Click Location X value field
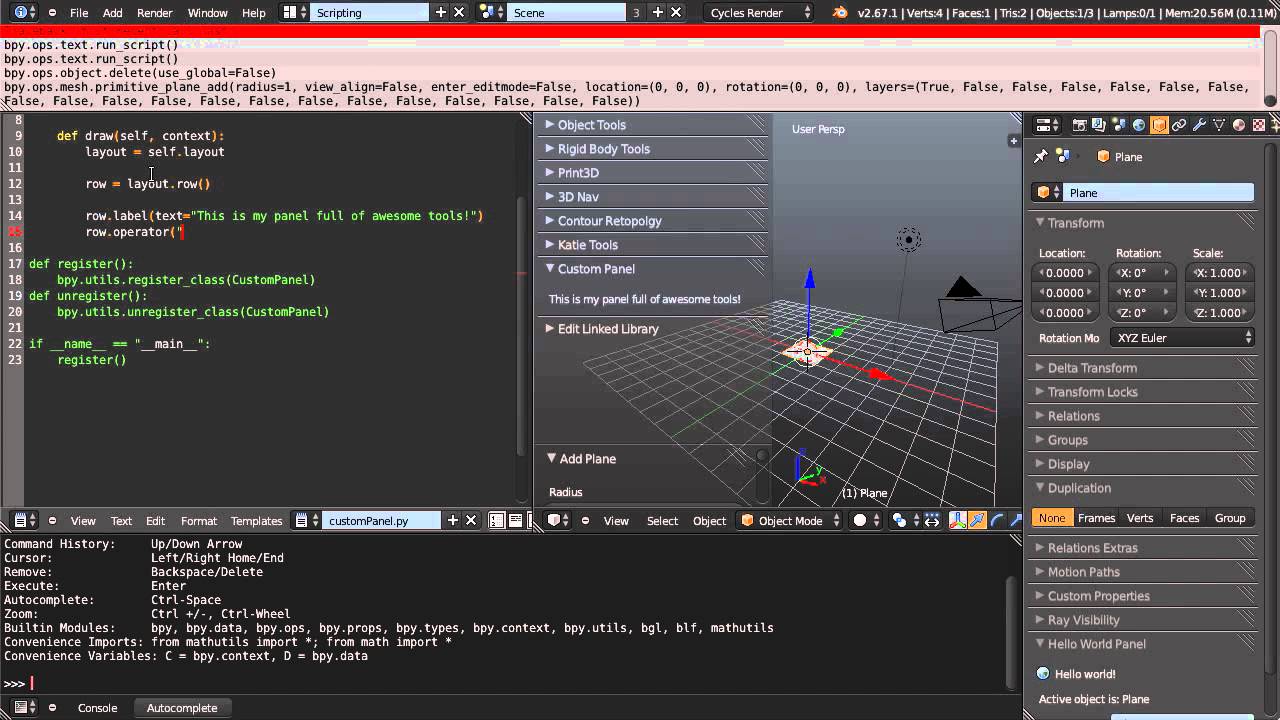Screen dimensions: 1280x720 coord(1065,273)
